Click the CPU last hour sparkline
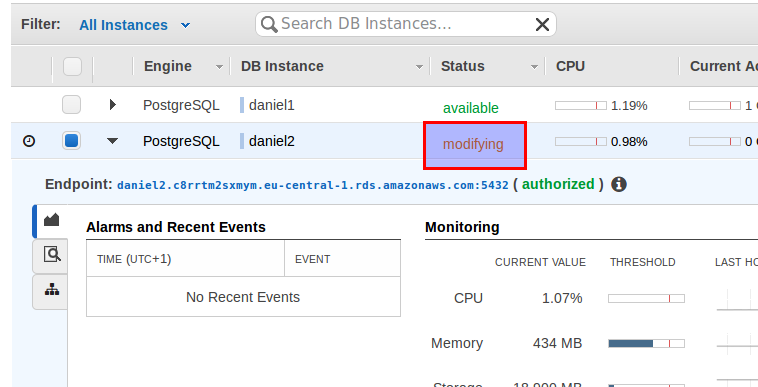Image resolution: width=758 pixels, height=387 pixels. click(x=737, y=300)
